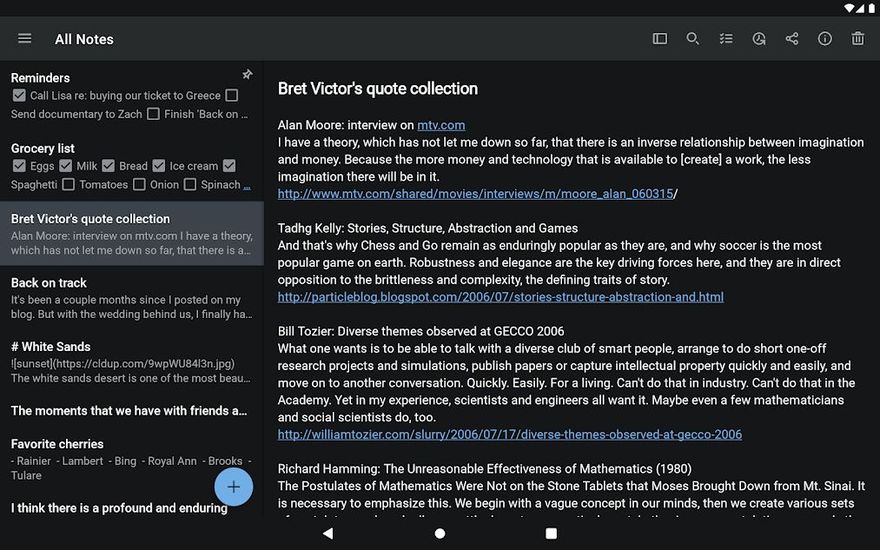880x550 pixels.
Task: Click the 'Richard Hamming' heading line
Action: 485,469
